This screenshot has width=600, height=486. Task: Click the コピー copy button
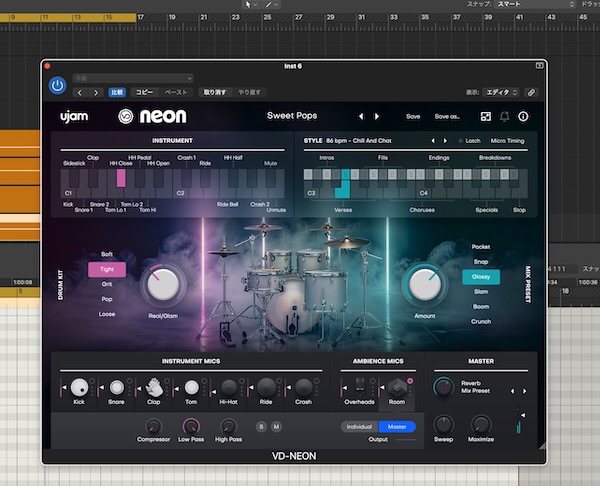(144, 92)
